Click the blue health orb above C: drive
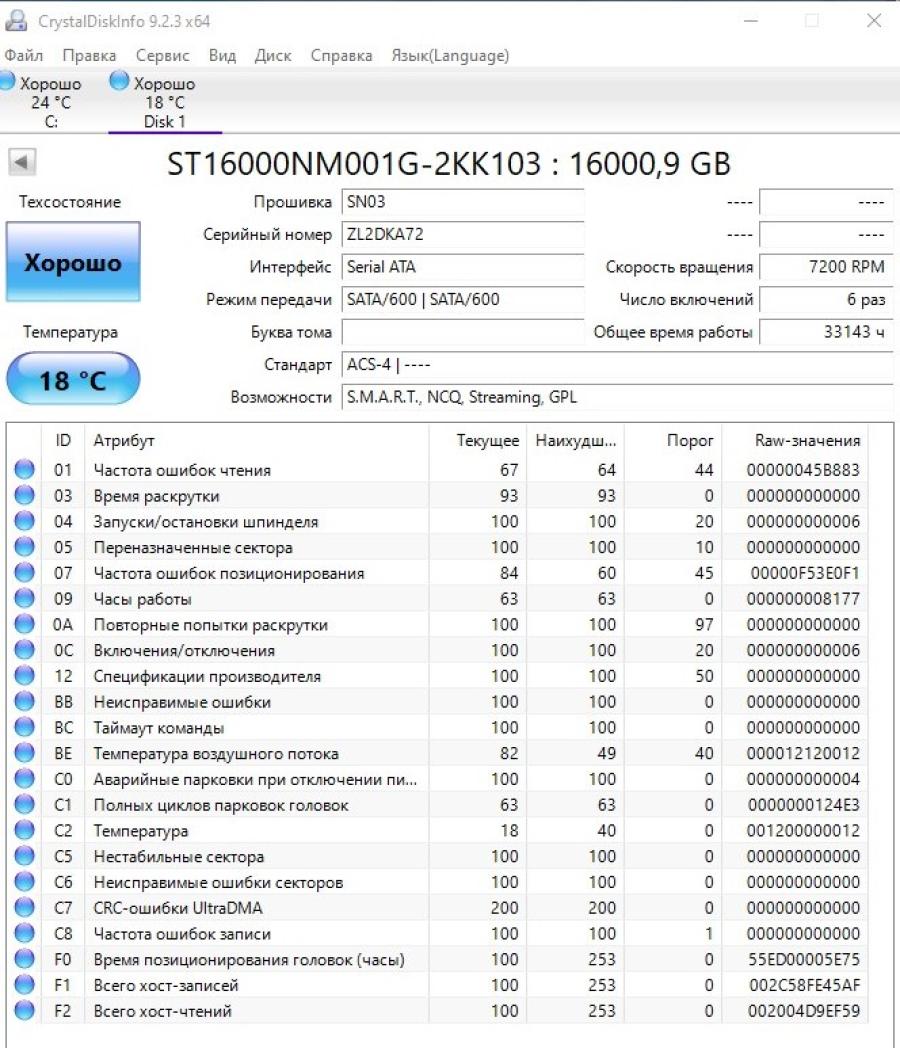 pyautogui.click(x=7, y=81)
